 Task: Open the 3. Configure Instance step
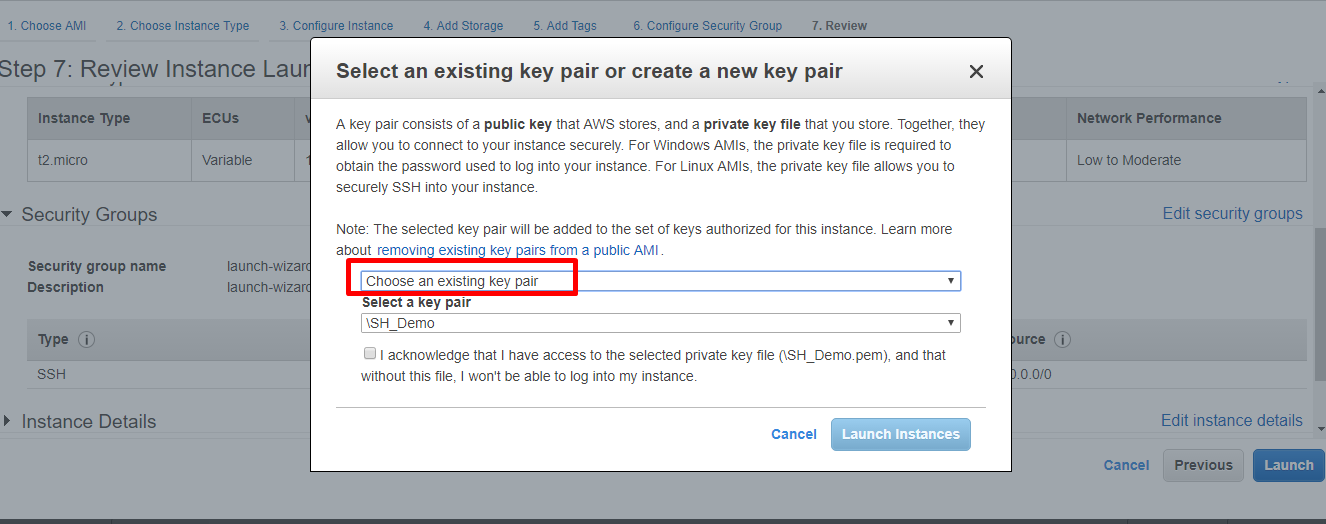(x=336, y=26)
